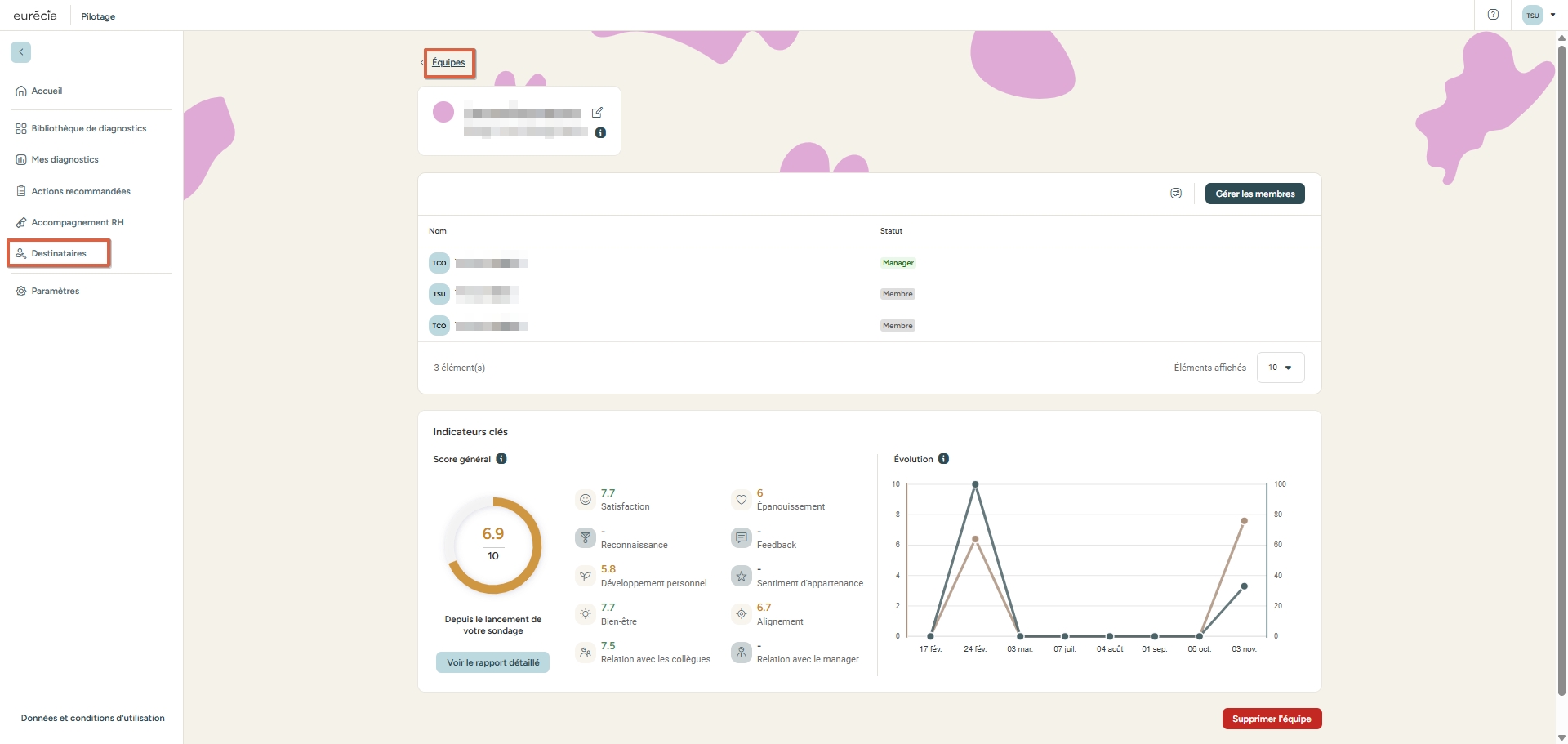1568x744 pixels.
Task: Open the Éléments affichés dropdown
Action: [x=1280, y=368]
